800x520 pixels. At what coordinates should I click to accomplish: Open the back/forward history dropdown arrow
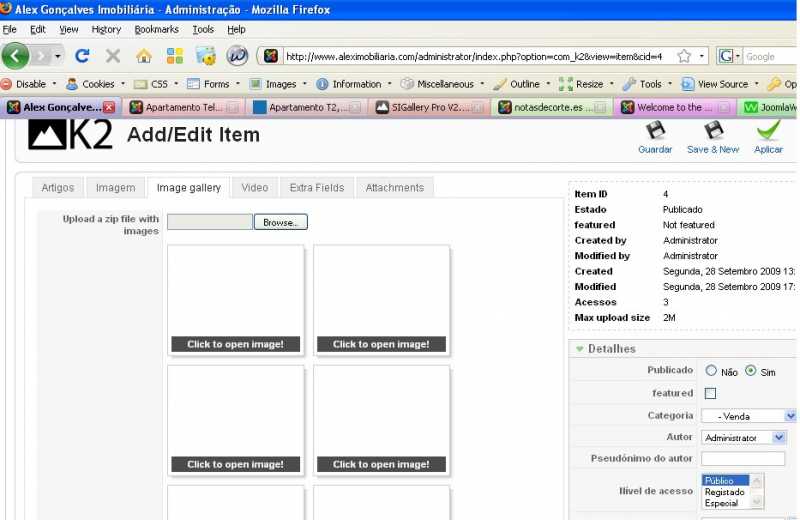point(58,56)
